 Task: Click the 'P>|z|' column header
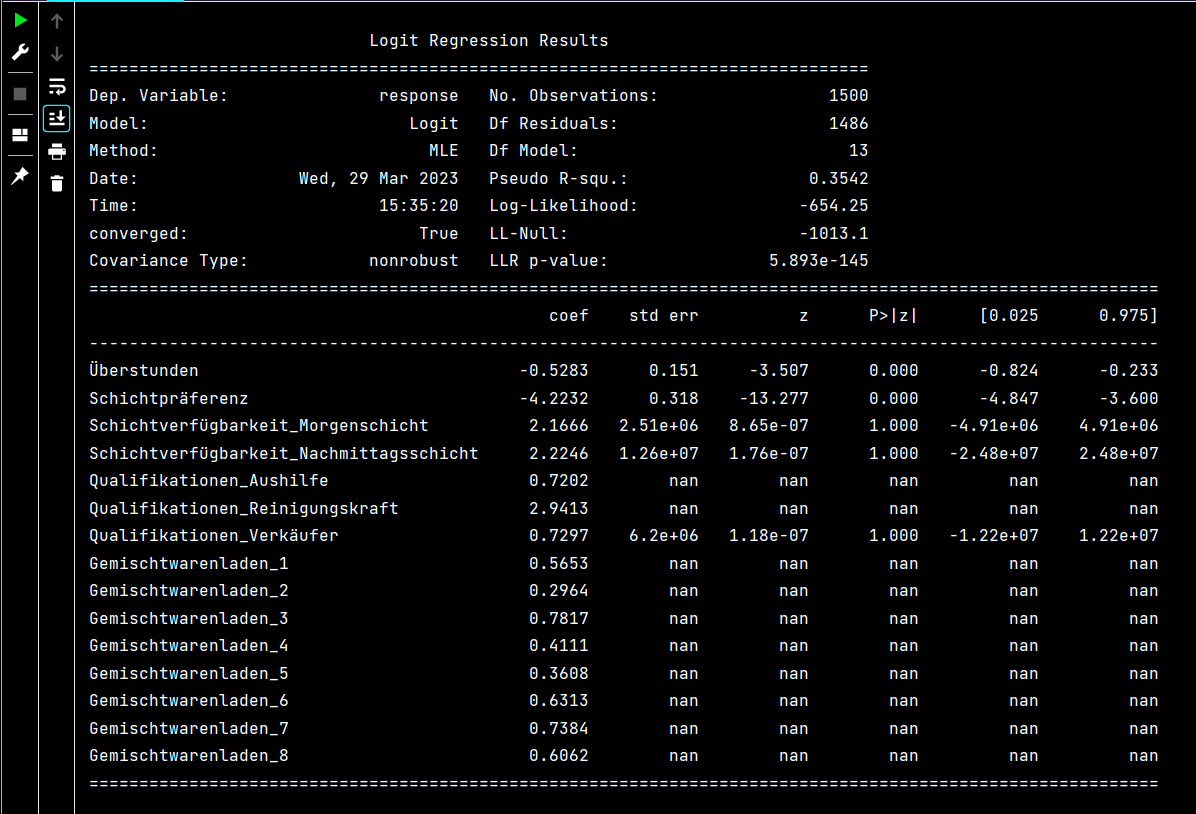[893, 316]
